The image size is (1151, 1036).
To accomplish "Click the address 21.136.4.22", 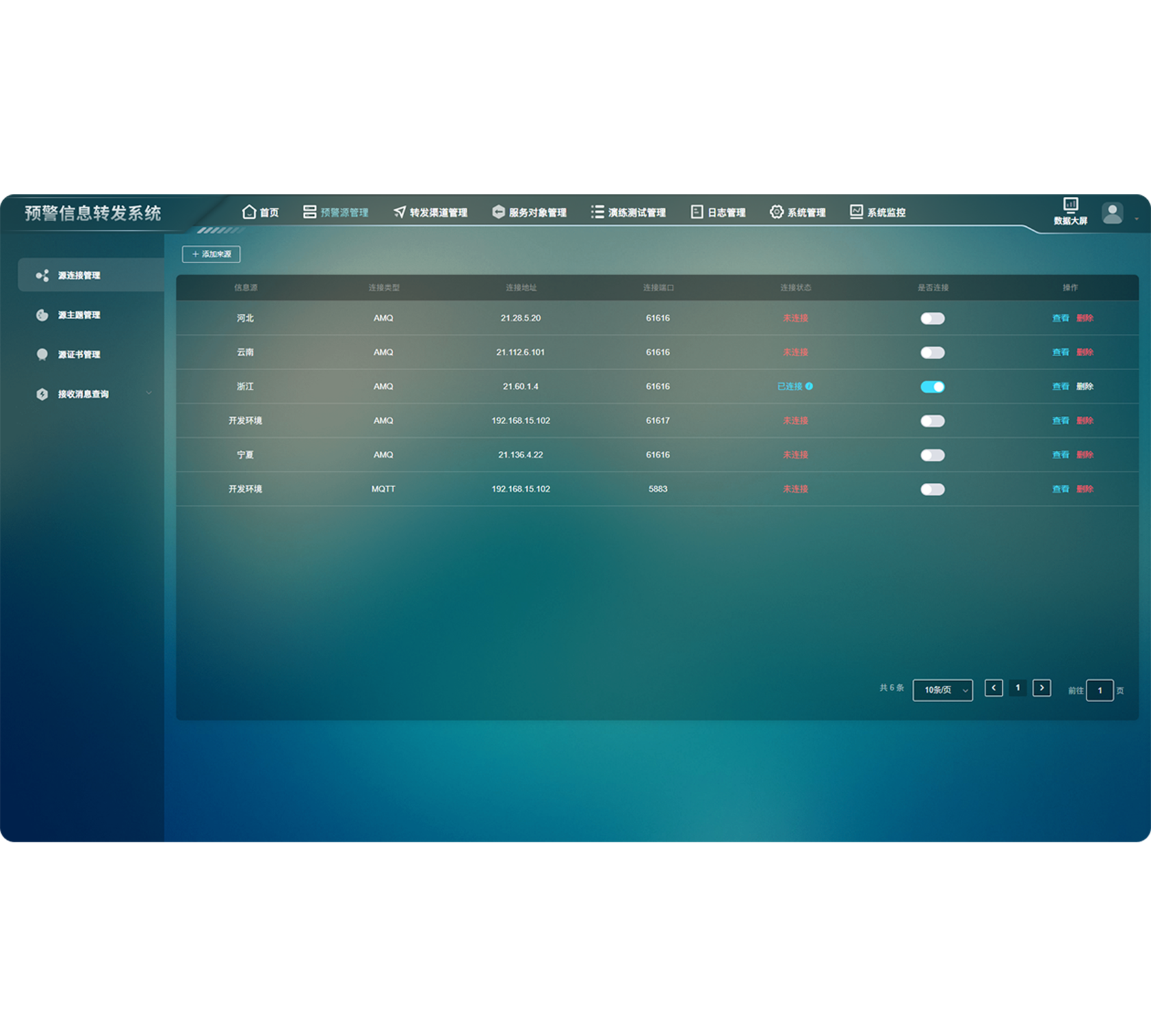I will 521,454.
